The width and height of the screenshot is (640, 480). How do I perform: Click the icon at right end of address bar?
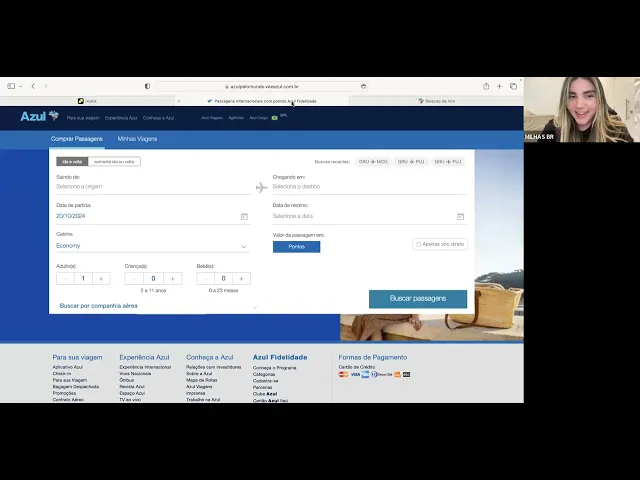[x=363, y=87]
